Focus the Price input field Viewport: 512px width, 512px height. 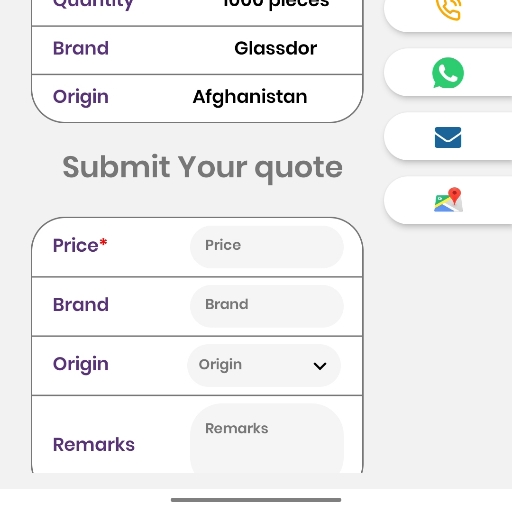[267, 247]
